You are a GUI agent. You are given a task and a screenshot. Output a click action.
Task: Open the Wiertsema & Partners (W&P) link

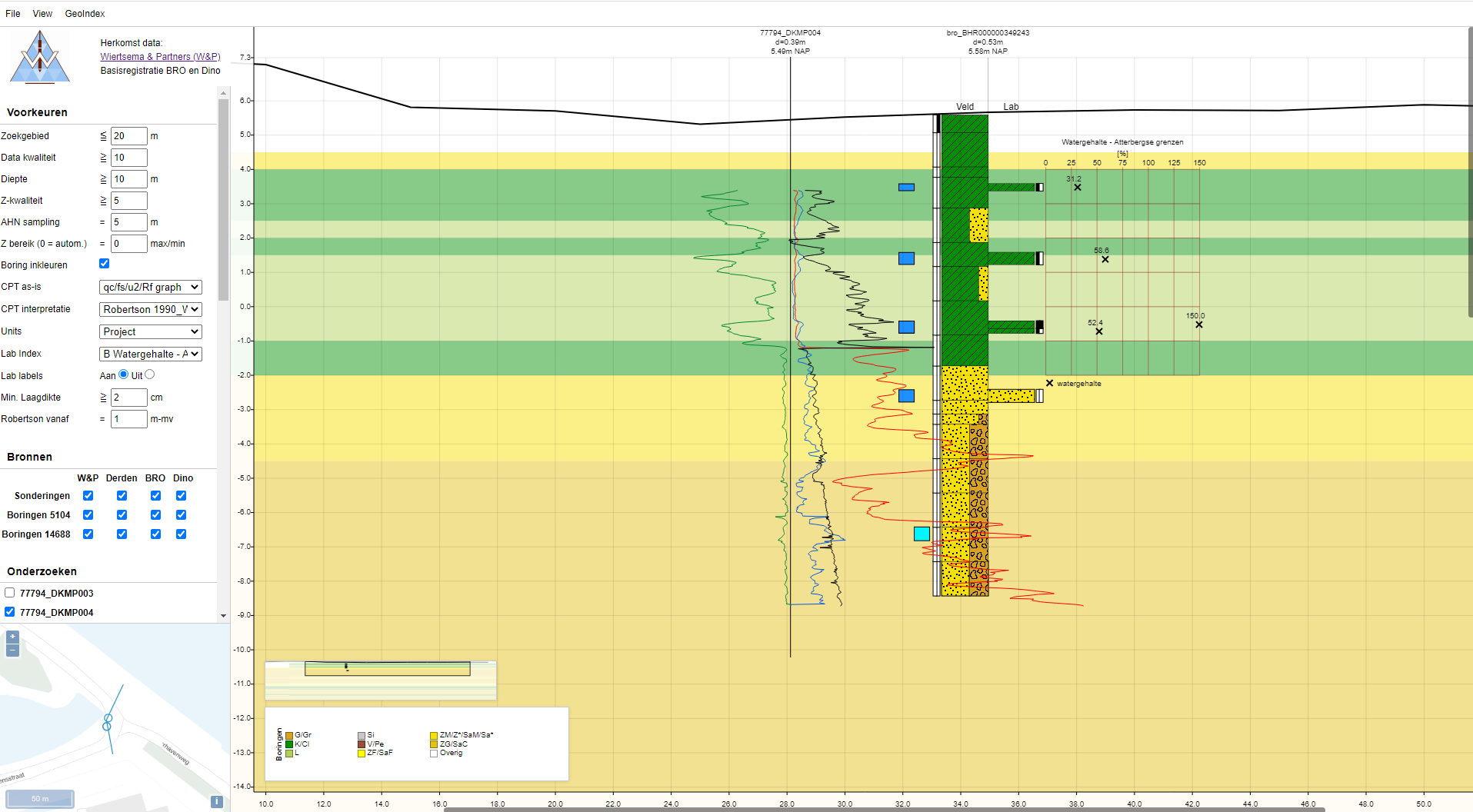coord(160,57)
